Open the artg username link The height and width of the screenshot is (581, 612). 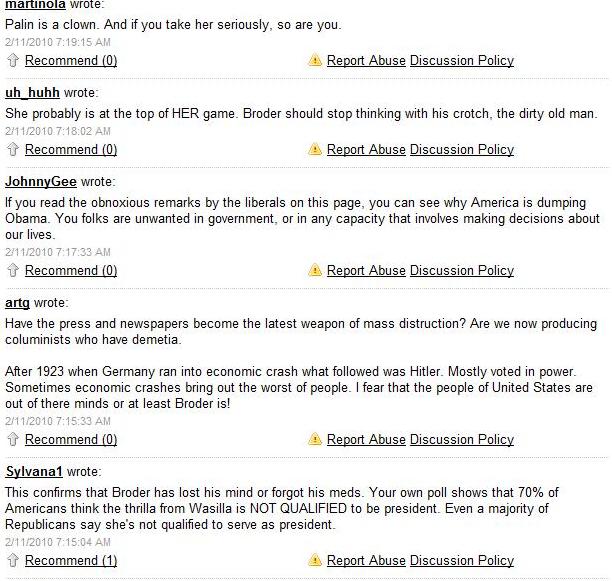click(17, 302)
